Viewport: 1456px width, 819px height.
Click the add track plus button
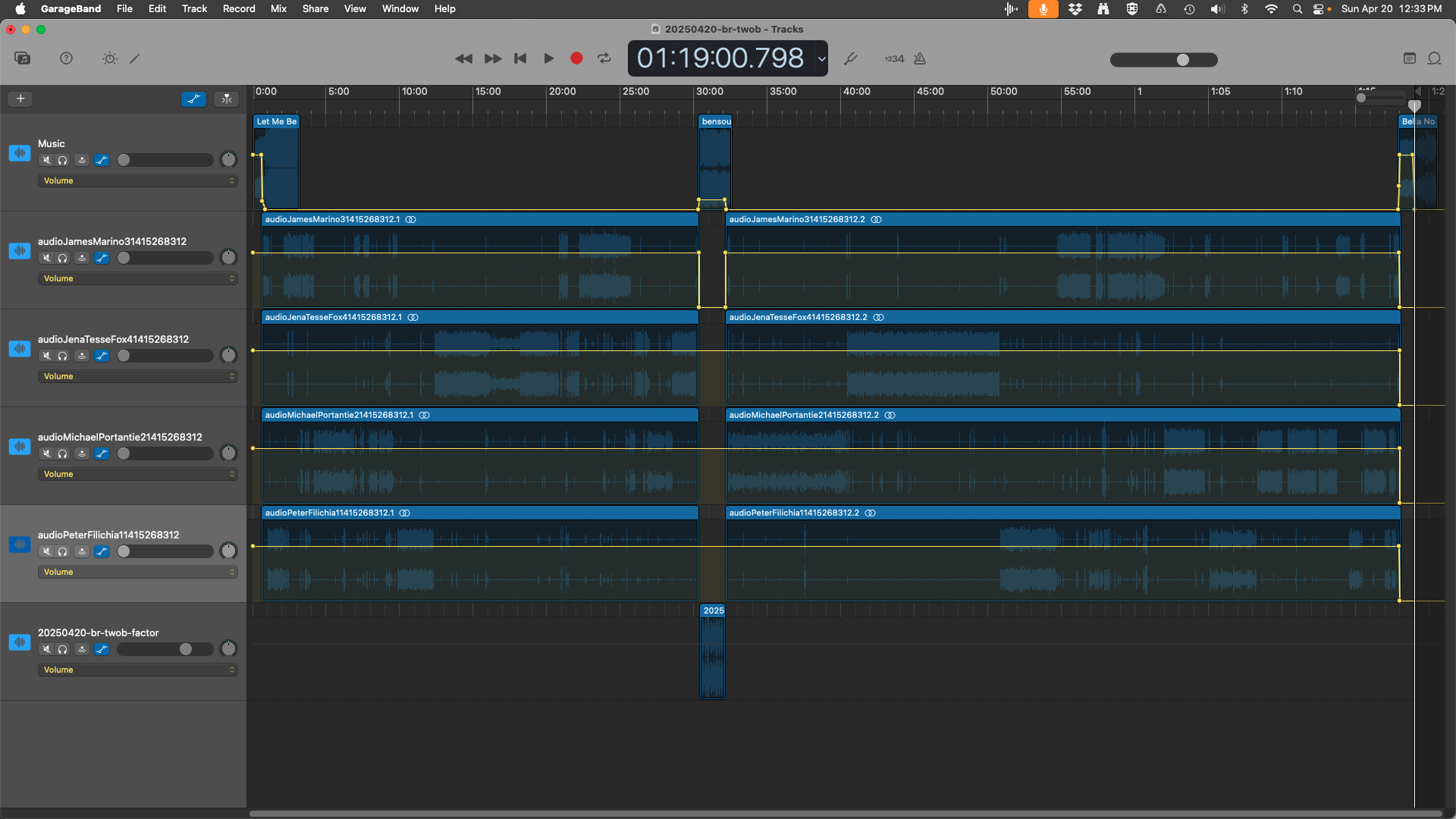pos(20,99)
